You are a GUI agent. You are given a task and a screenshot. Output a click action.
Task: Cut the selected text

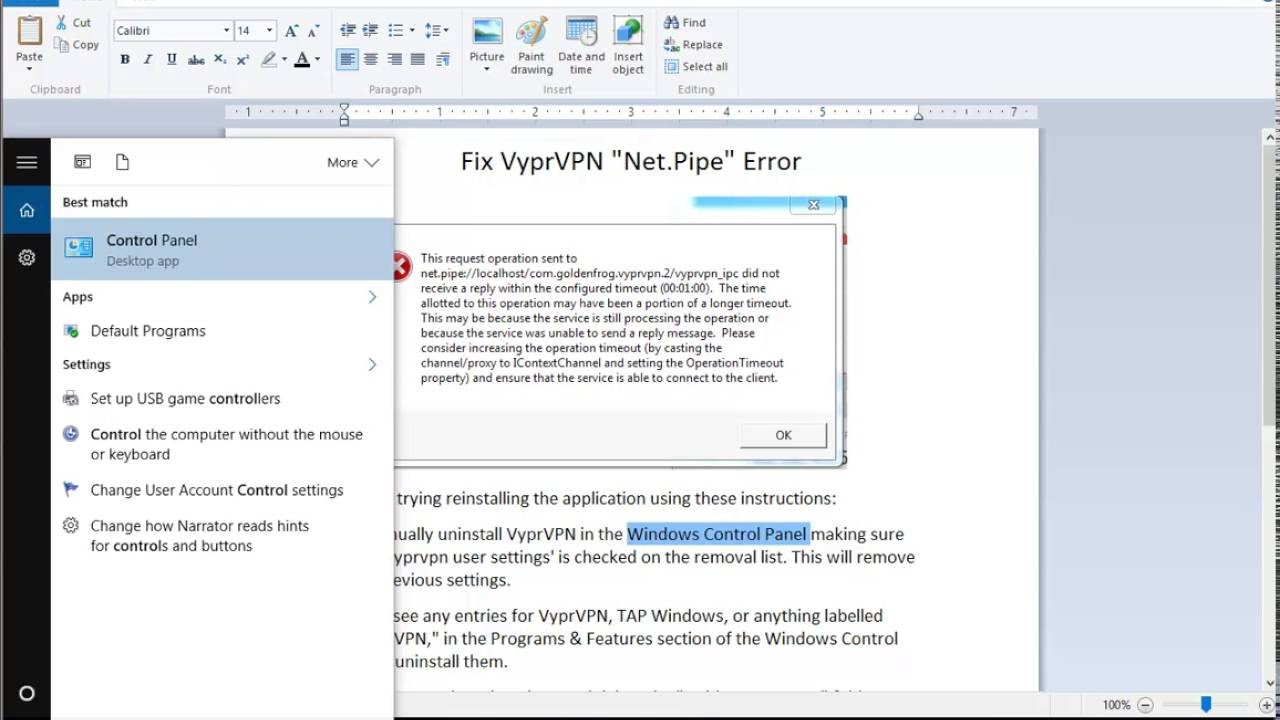click(x=73, y=22)
